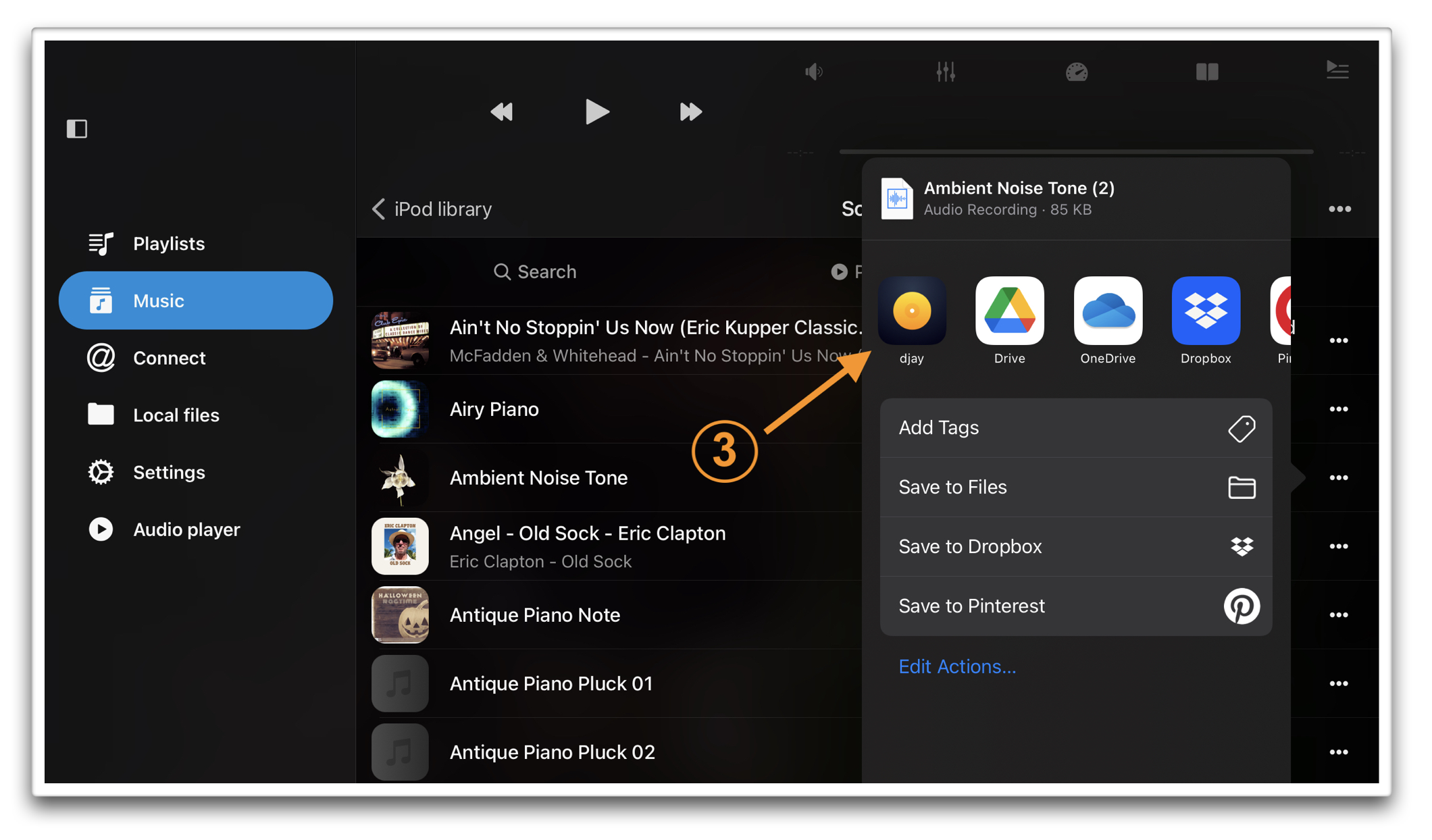Image resolution: width=1432 pixels, height=840 pixels.
Task: Select Music in the sidebar
Action: pyautogui.click(x=196, y=300)
